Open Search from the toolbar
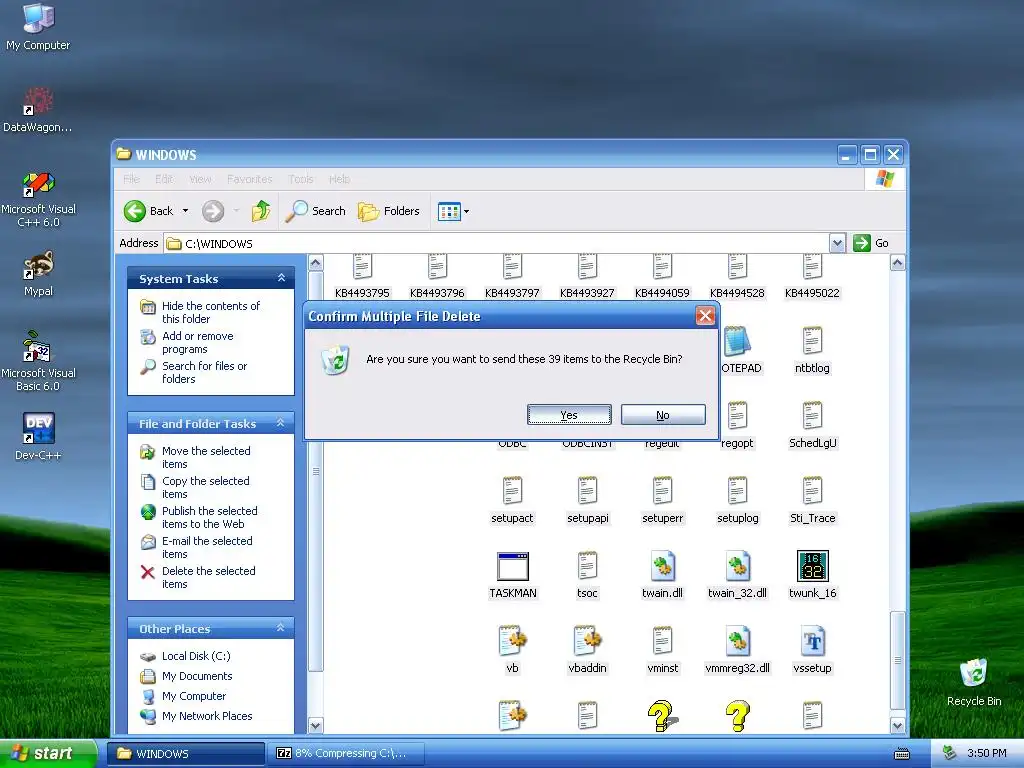 (315, 211)
